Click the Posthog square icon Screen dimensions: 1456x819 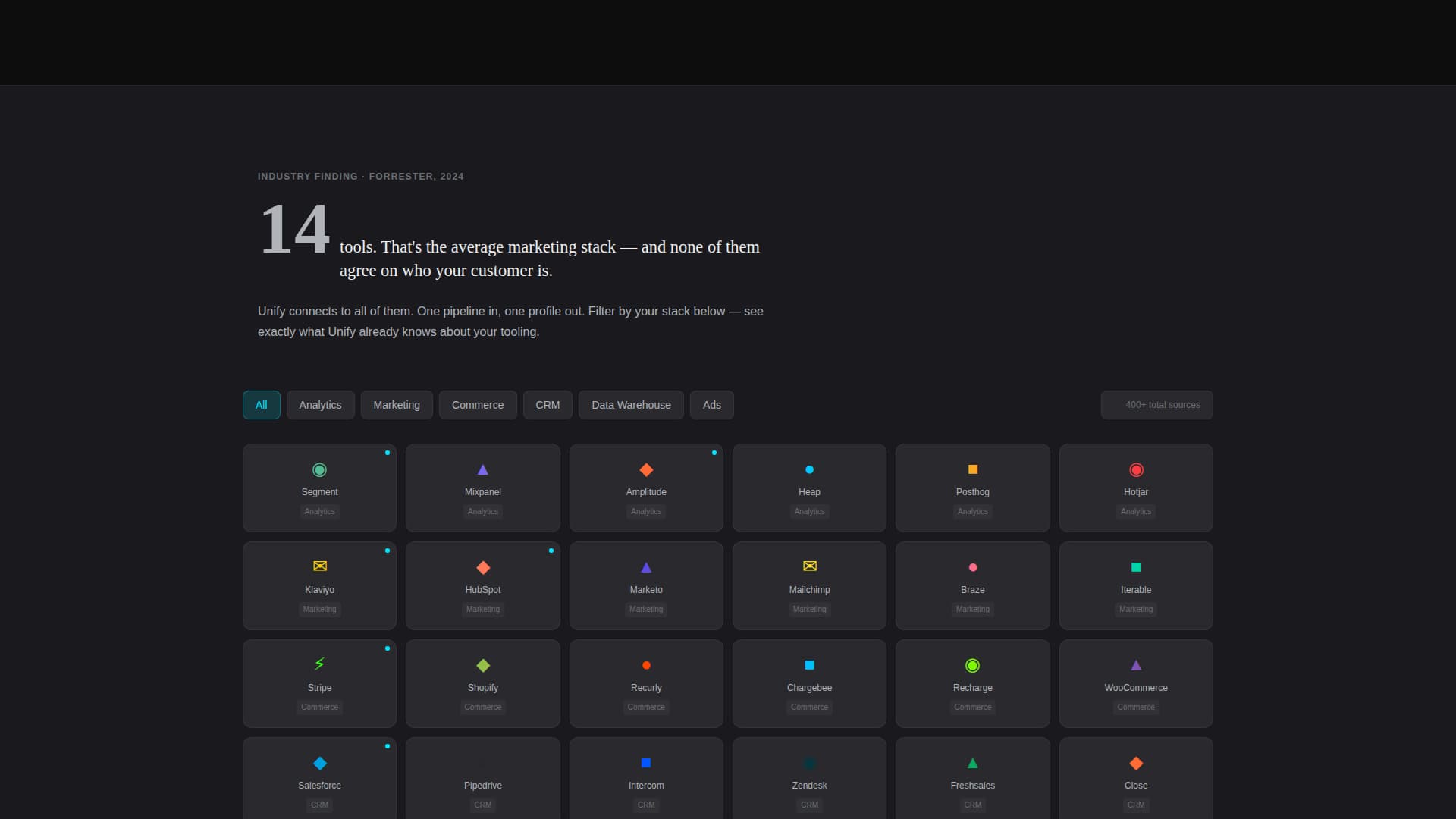point(973,469)
